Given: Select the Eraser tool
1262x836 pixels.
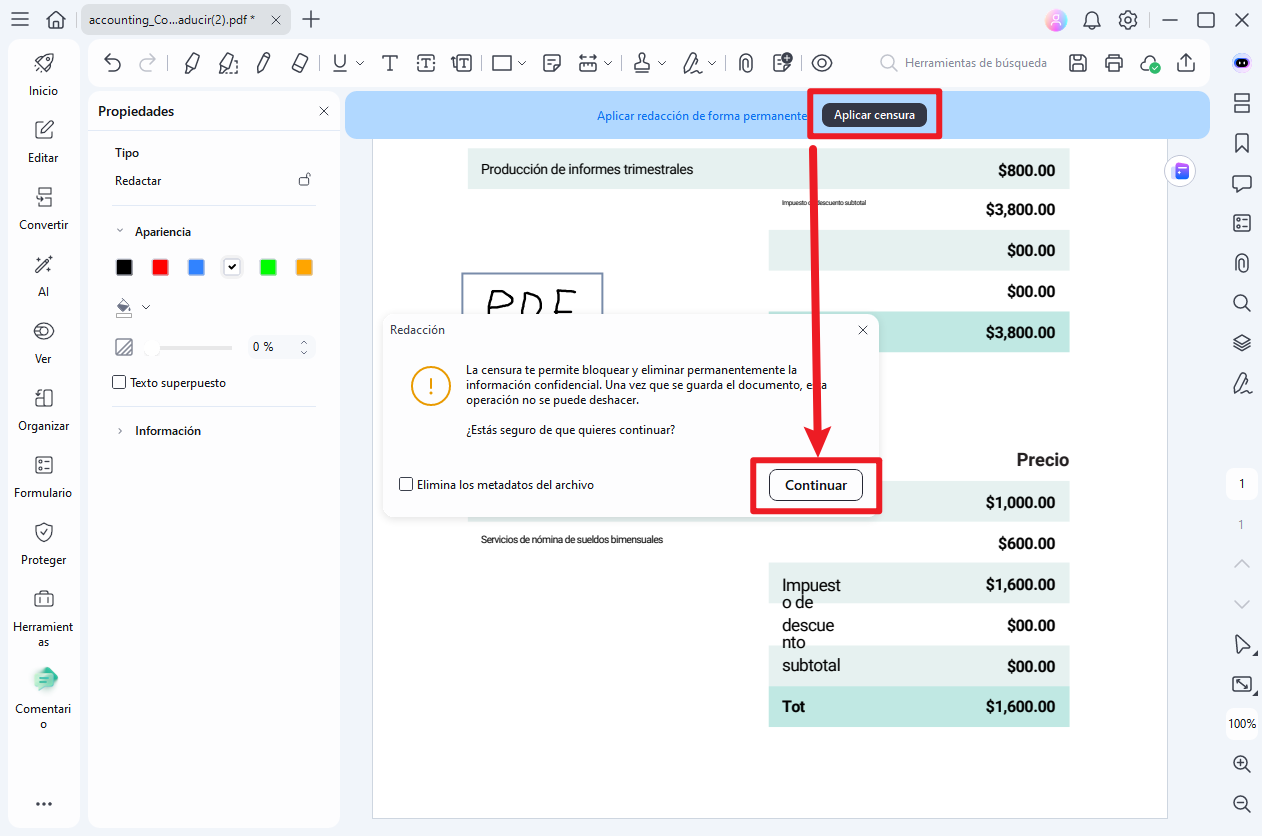Looking at the screenshot, I should 299,62.
